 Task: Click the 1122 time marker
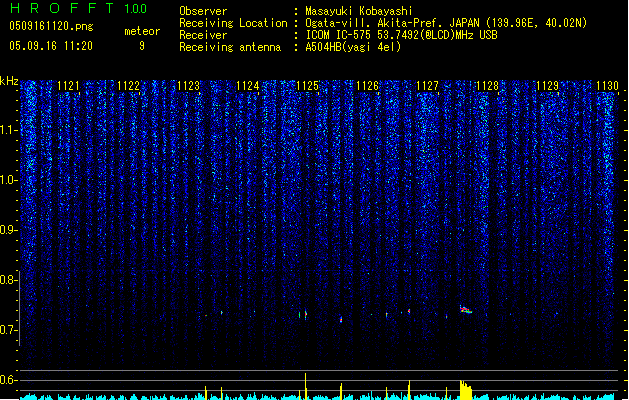[x=128, y=86]
